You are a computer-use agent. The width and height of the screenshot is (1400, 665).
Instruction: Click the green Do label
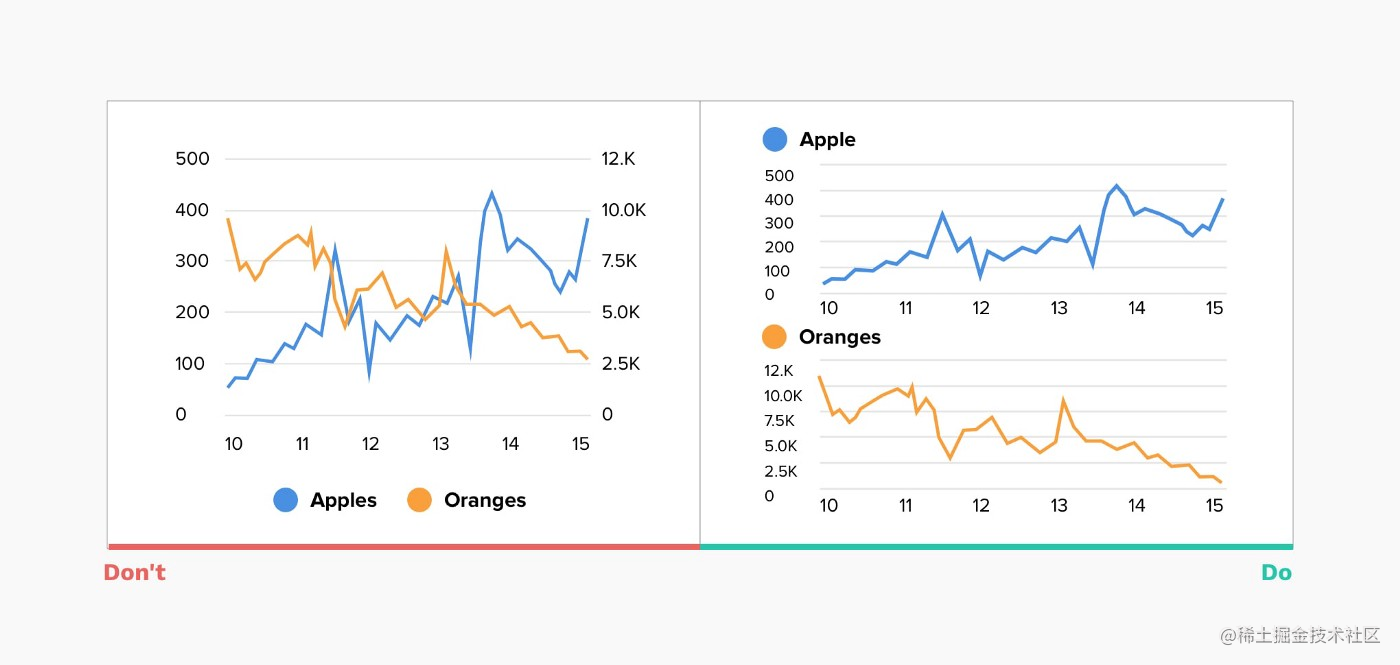[x=1276, y=573]
